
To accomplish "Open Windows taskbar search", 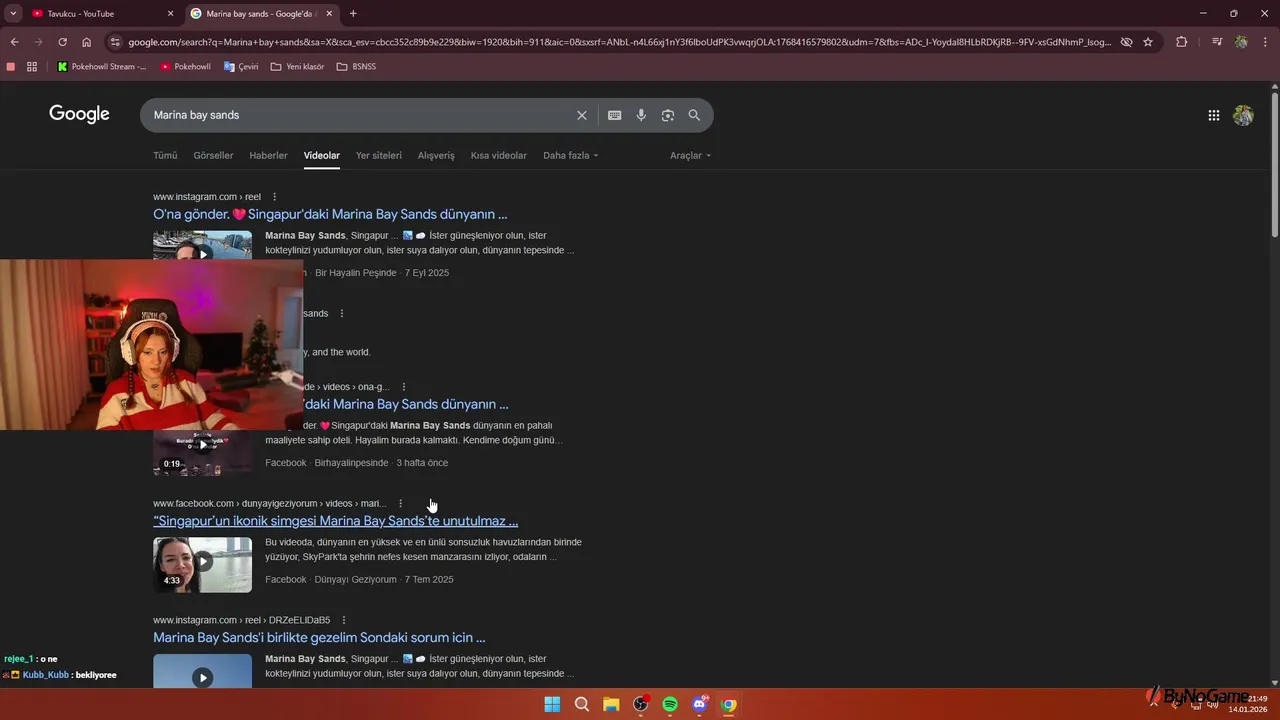I will [582, 705].
